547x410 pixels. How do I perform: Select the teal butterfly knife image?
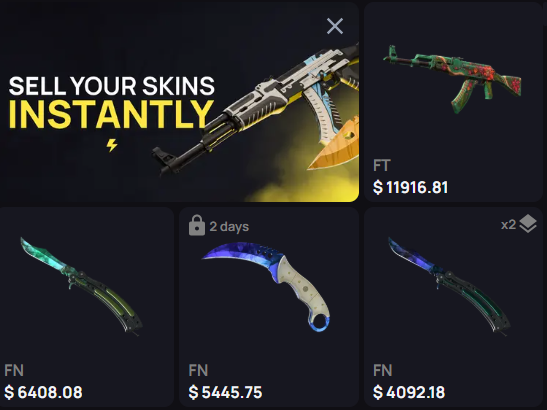(81, 286)
